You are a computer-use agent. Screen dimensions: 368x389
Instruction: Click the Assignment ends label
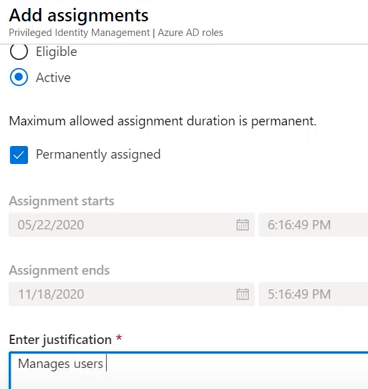59,270
